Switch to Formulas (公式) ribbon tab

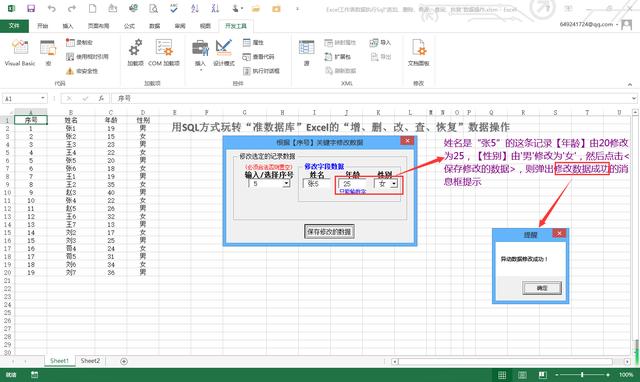[129, 26]
